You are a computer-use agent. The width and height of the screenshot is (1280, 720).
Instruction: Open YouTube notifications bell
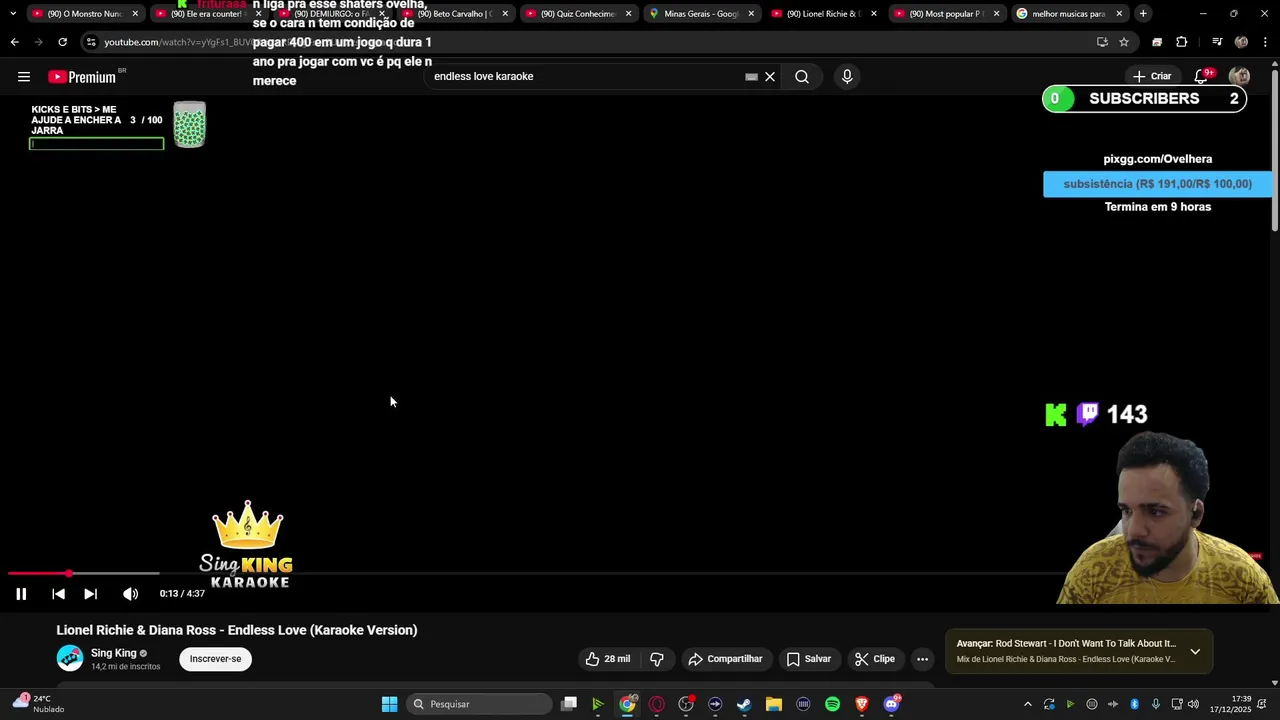pos(1202,77)
